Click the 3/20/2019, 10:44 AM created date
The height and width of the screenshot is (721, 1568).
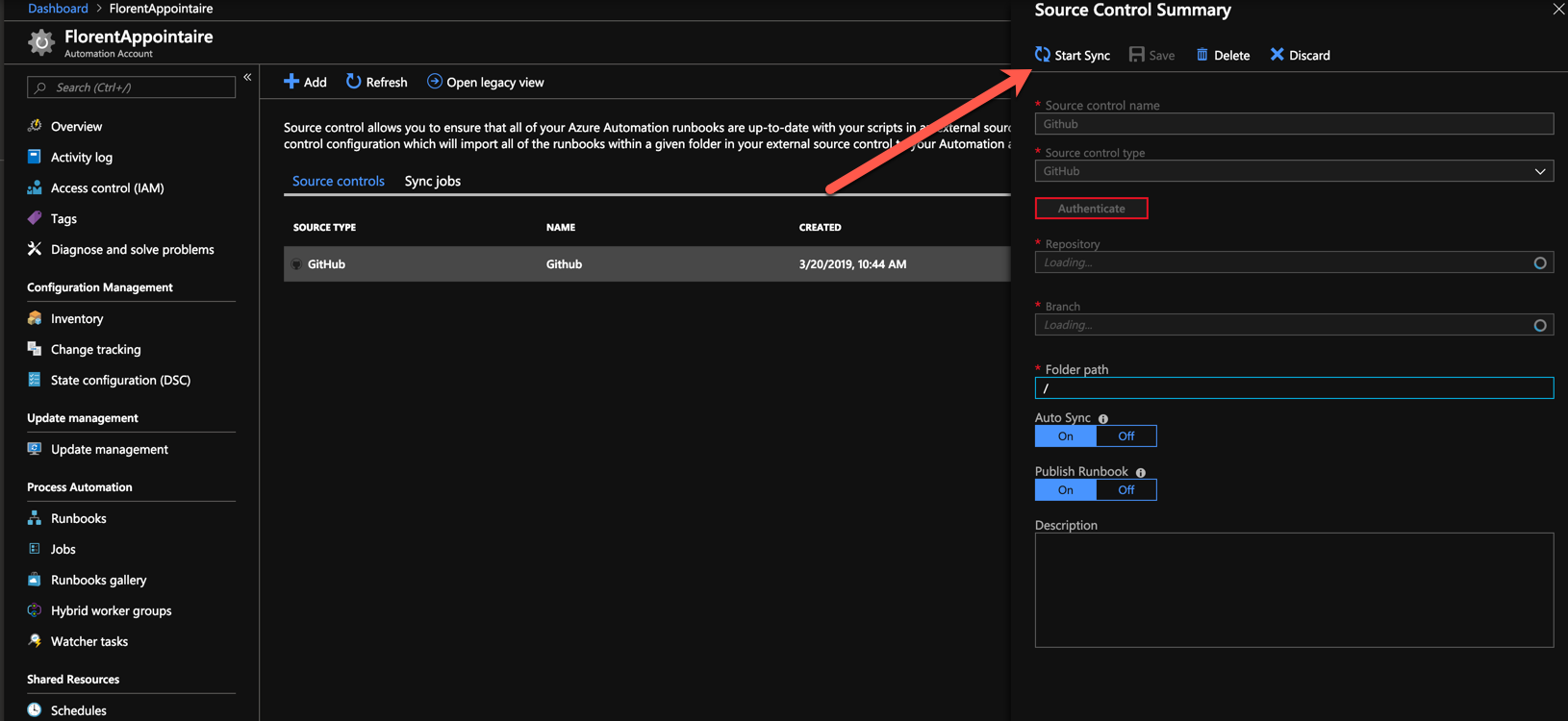pos(852,264)
